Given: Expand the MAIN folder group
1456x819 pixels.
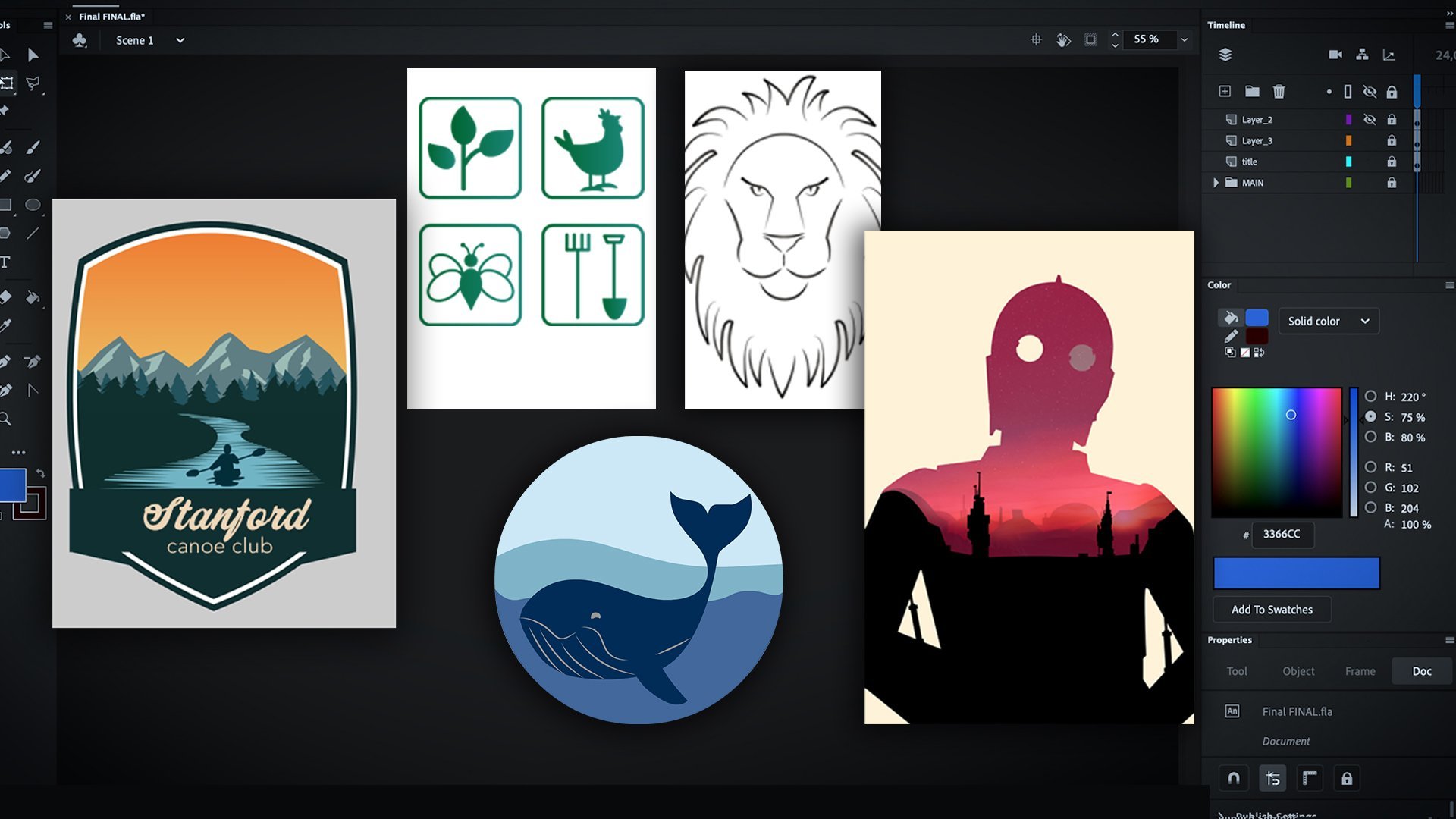Looking at the screenshot, I should (x=1216, y=182).
